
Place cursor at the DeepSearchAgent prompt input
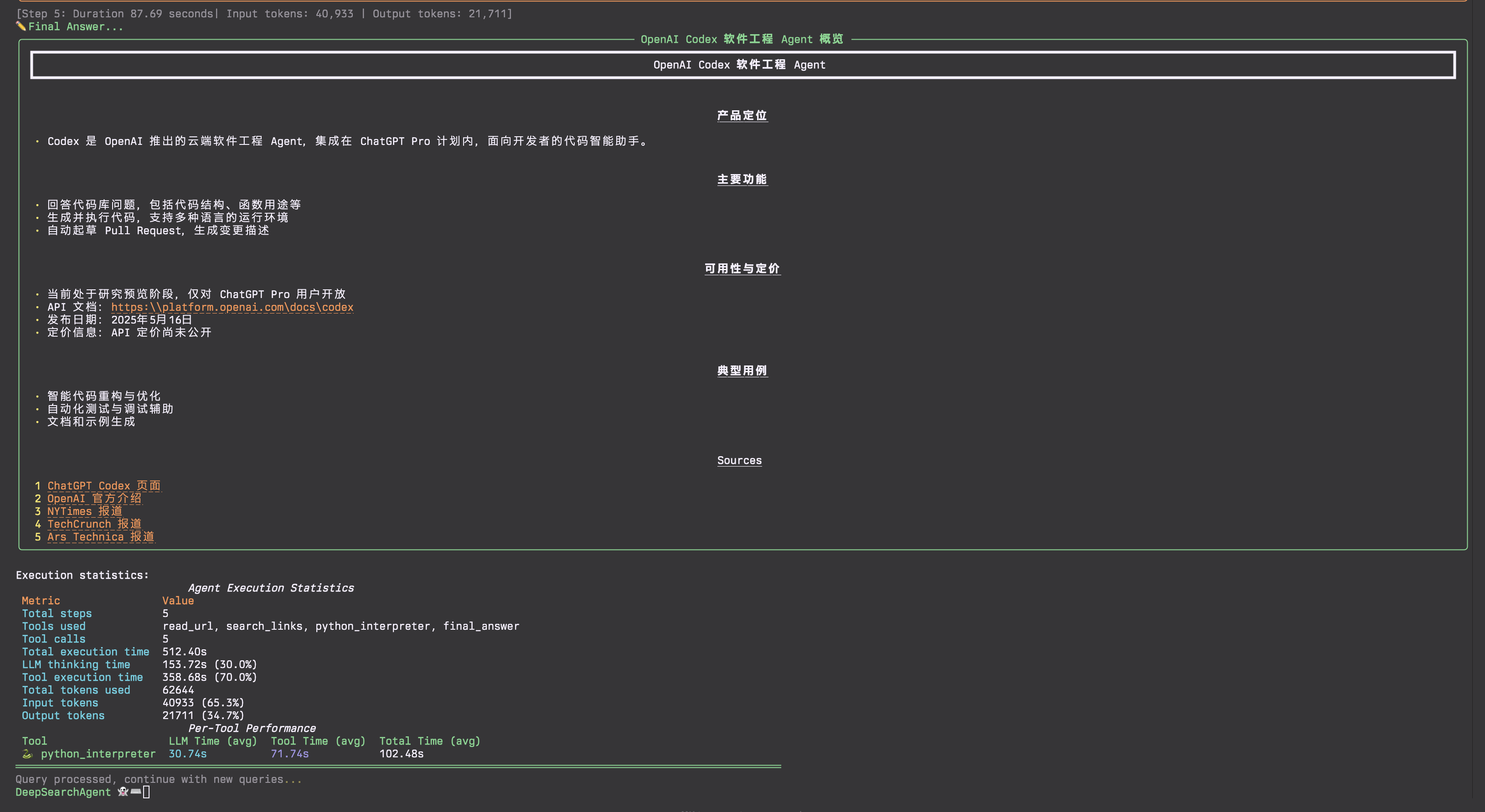tap(146, 792)
